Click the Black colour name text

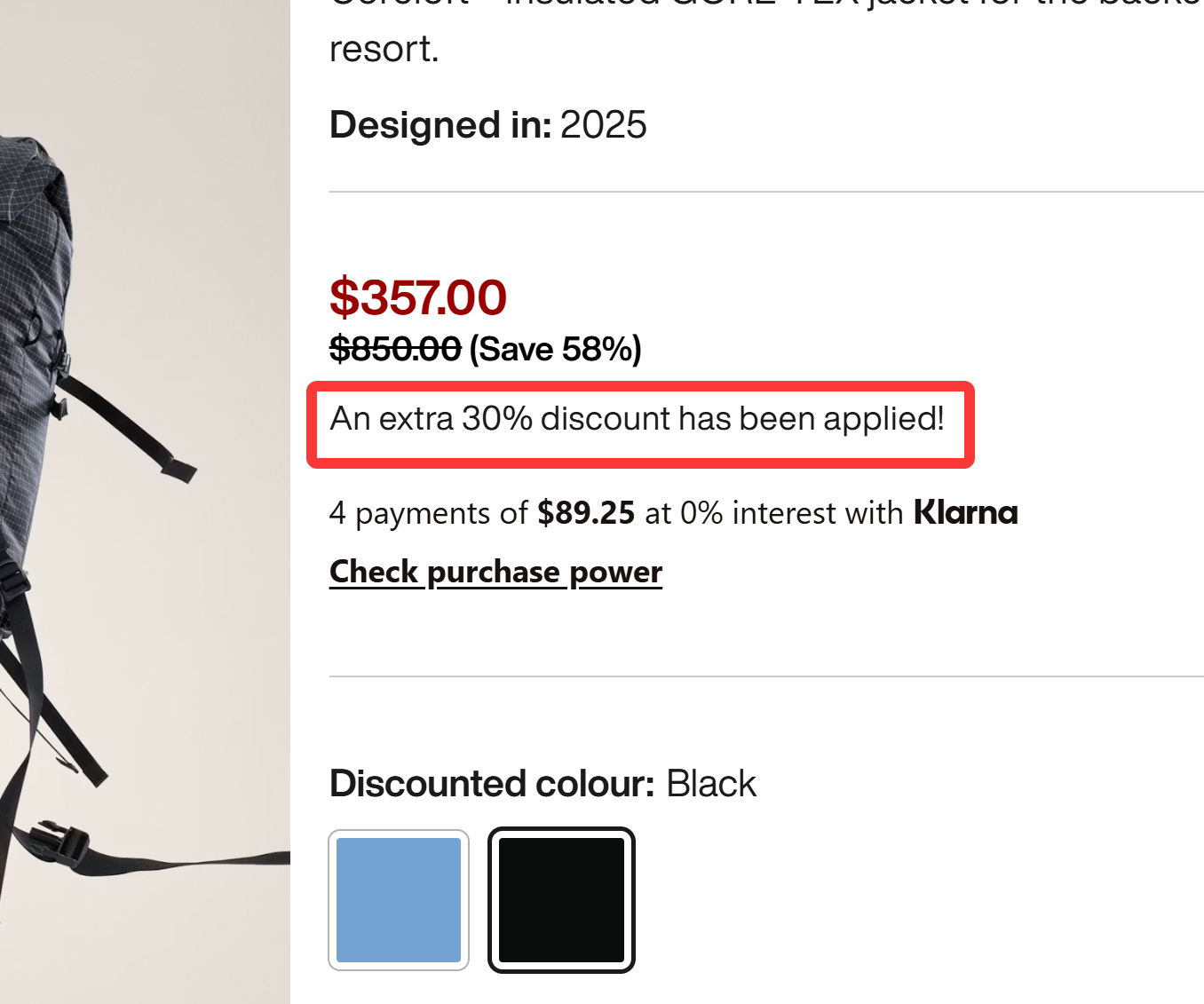point(711,784)
